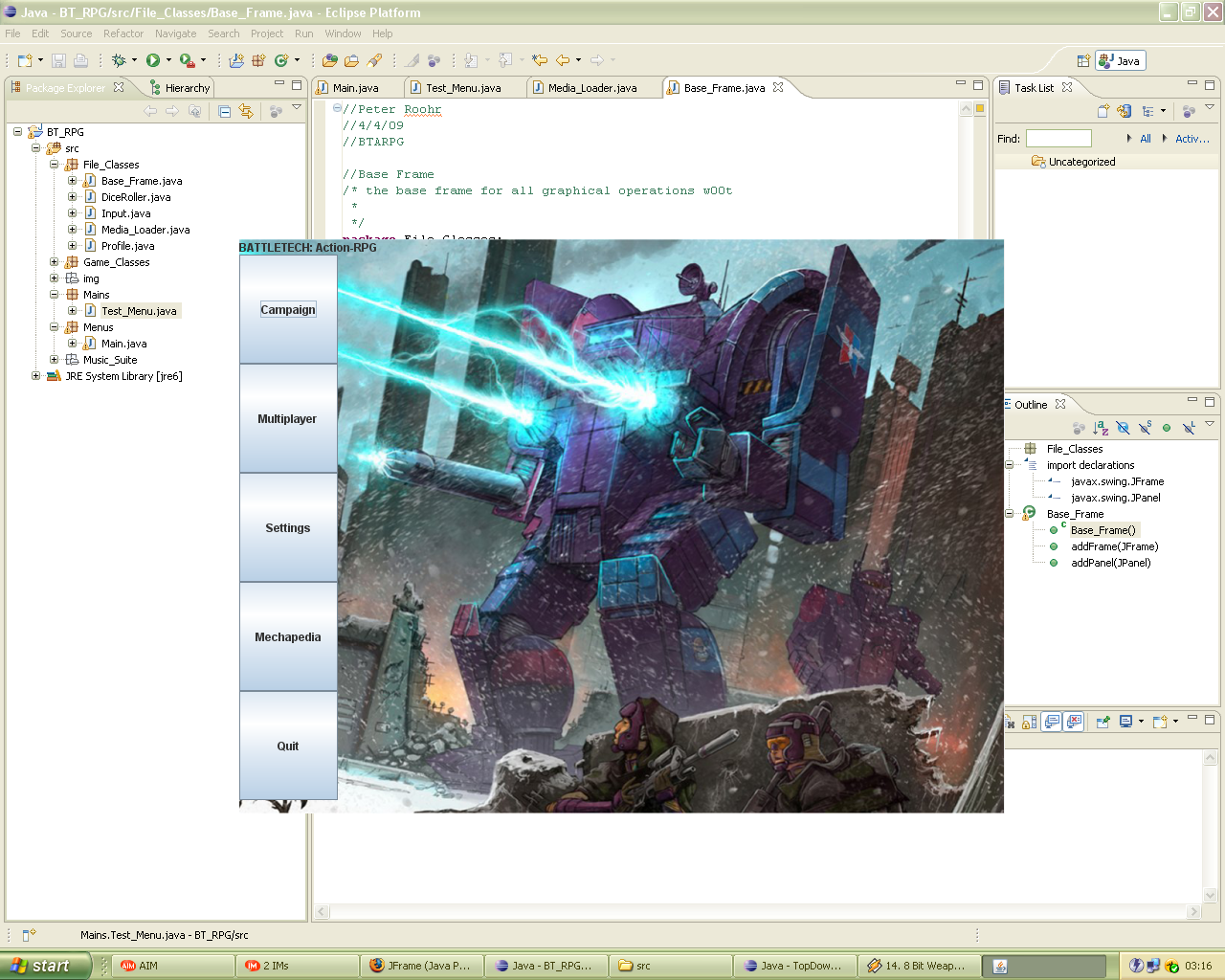Toggle Link with Editor in Package Explorer
The width and height of the screenshot is (1225, 980).
click(246, 111)
